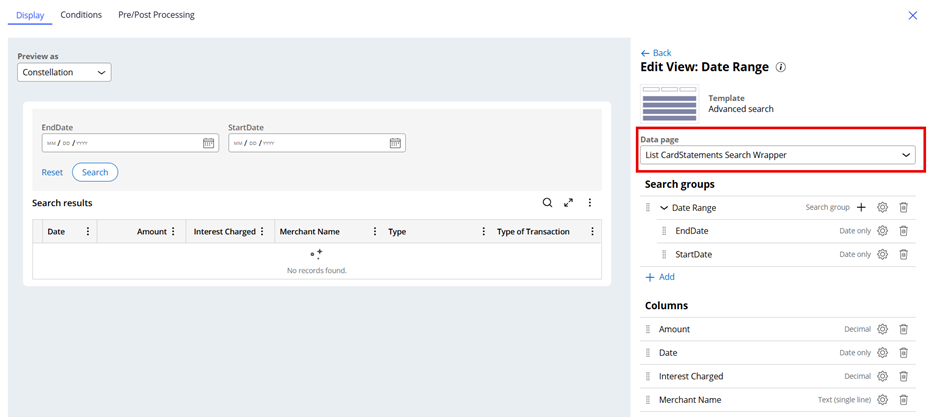
Task: Go Back from Edit View
Action: pos(656,52)
